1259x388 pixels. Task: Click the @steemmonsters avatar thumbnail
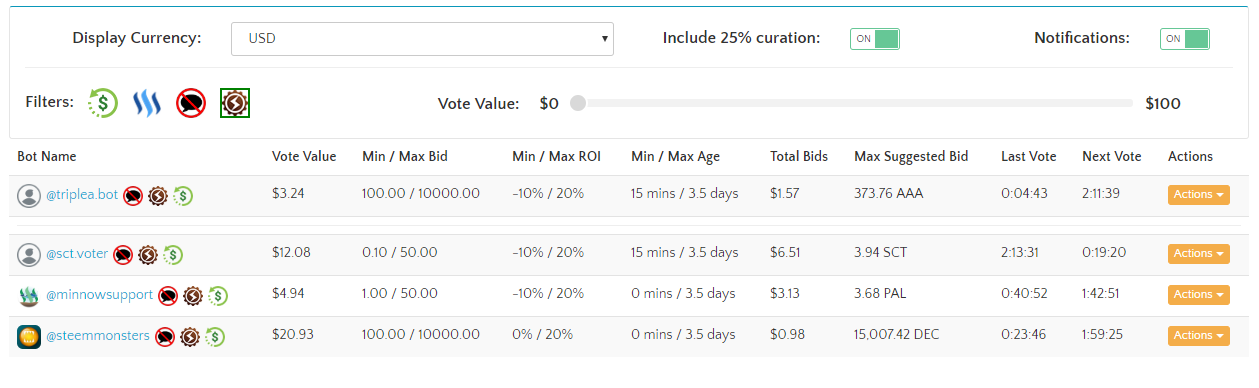click(29, 337)
